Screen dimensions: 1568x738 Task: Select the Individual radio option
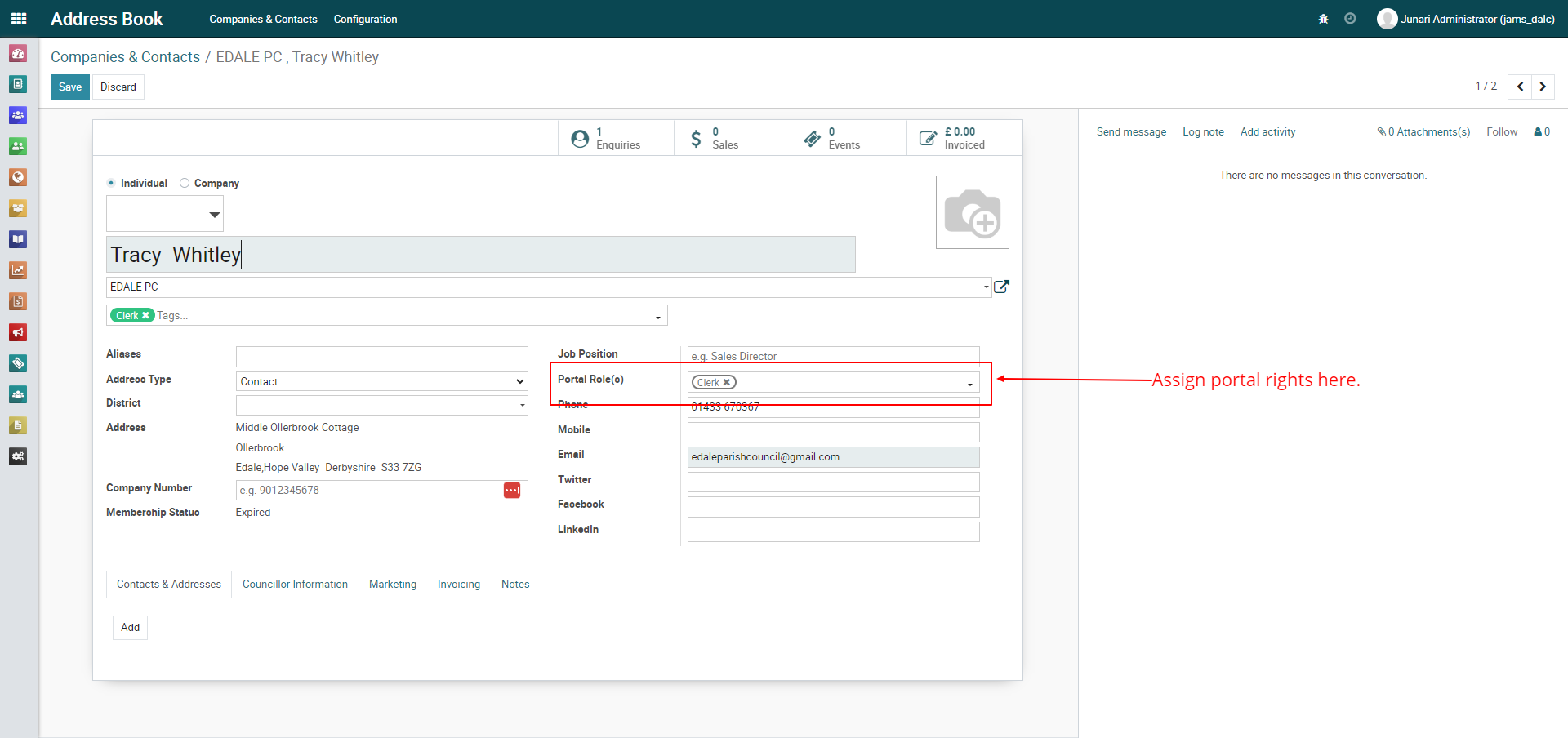pyautogui.click(x=111, y=183)
